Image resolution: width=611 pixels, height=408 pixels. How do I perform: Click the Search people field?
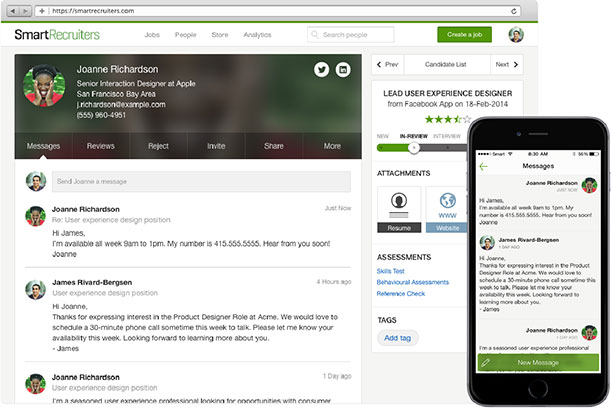(x=351, y=35)
